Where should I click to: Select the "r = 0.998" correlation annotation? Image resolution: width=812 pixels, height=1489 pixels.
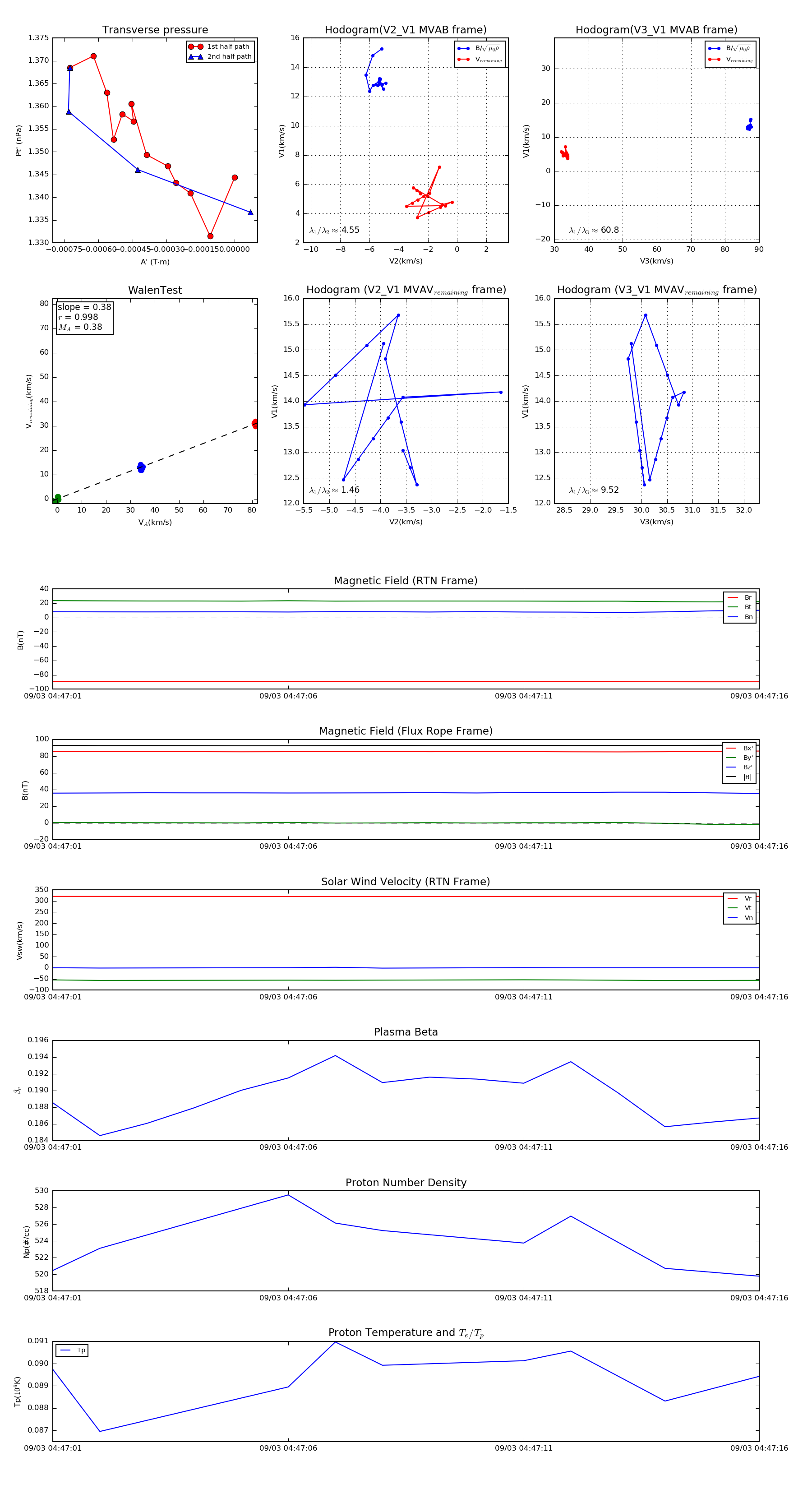78,317
